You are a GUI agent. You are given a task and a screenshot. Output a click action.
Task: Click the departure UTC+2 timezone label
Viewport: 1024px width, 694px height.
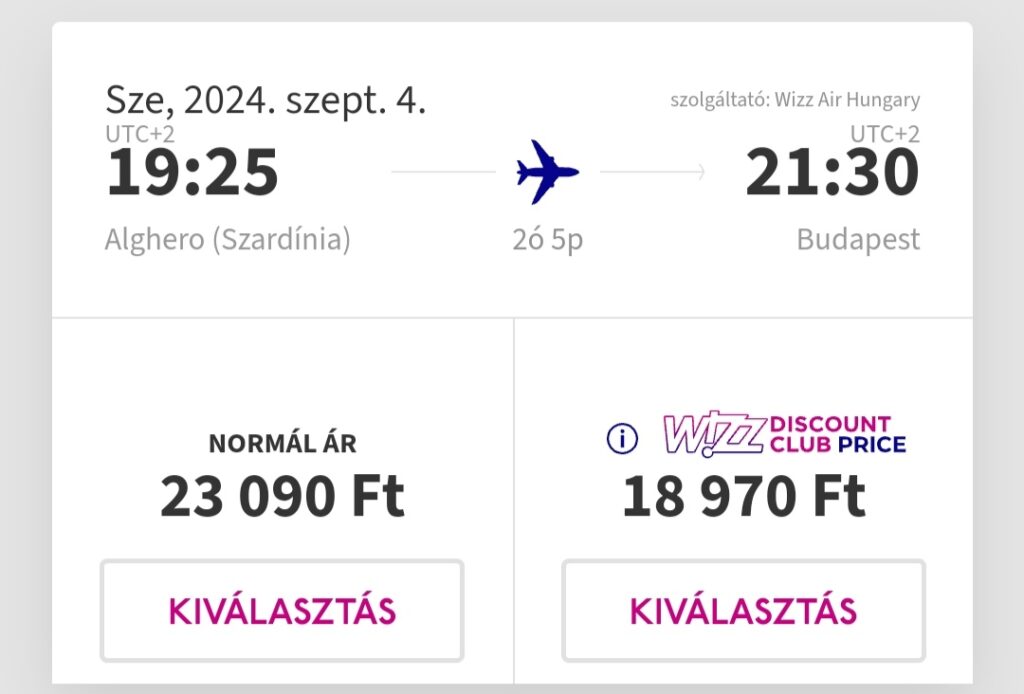pos(140,134)
